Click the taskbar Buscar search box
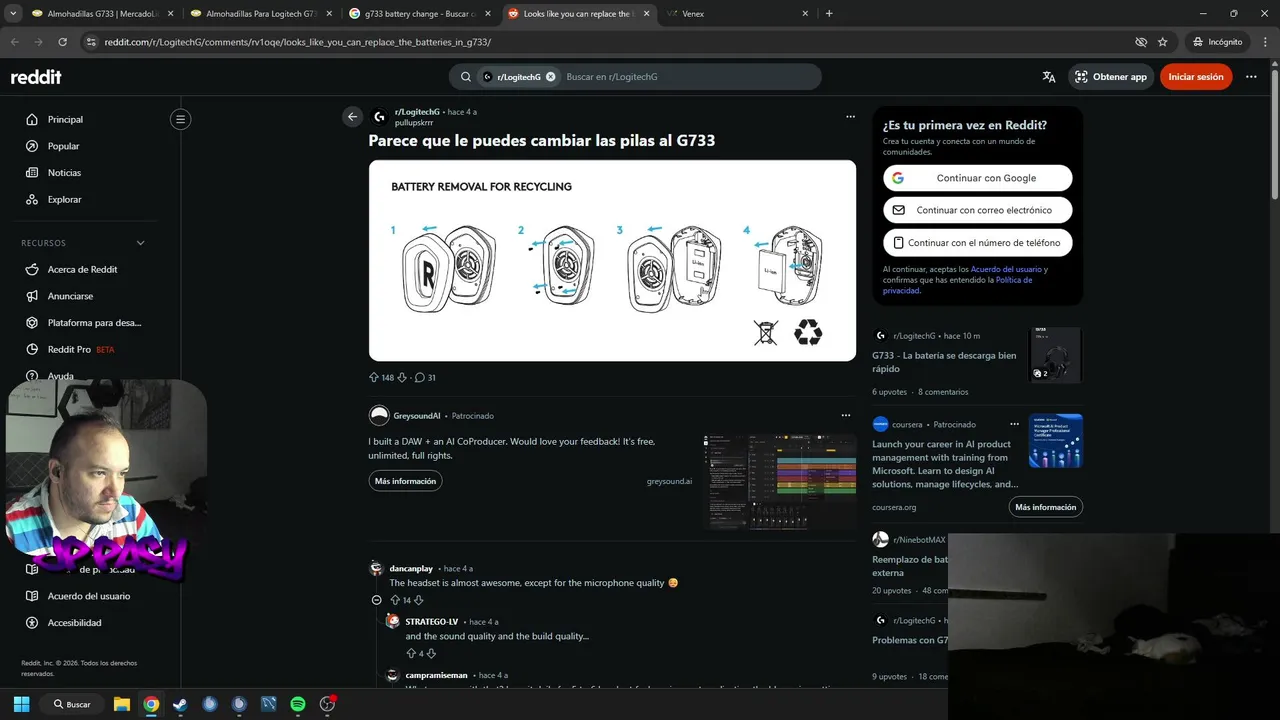This screenshot has width=1280, height=720. (72, 704)
